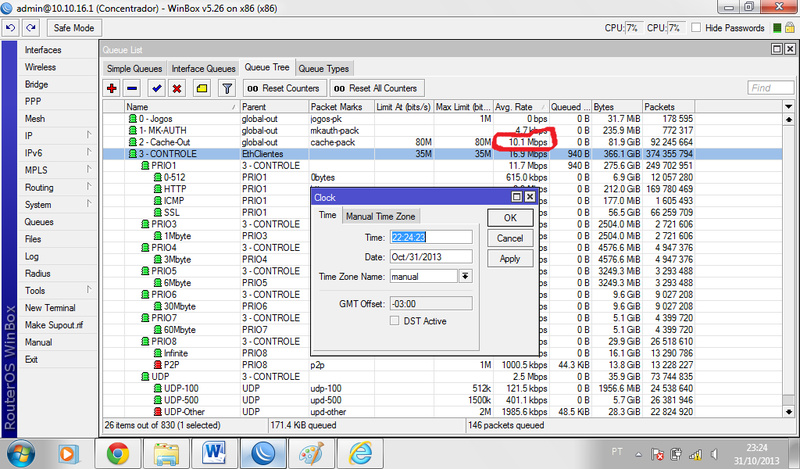Screen dimensions: 800x469
Task: Open Windows Media Player from the taskbar
Action: click(69, 454)
